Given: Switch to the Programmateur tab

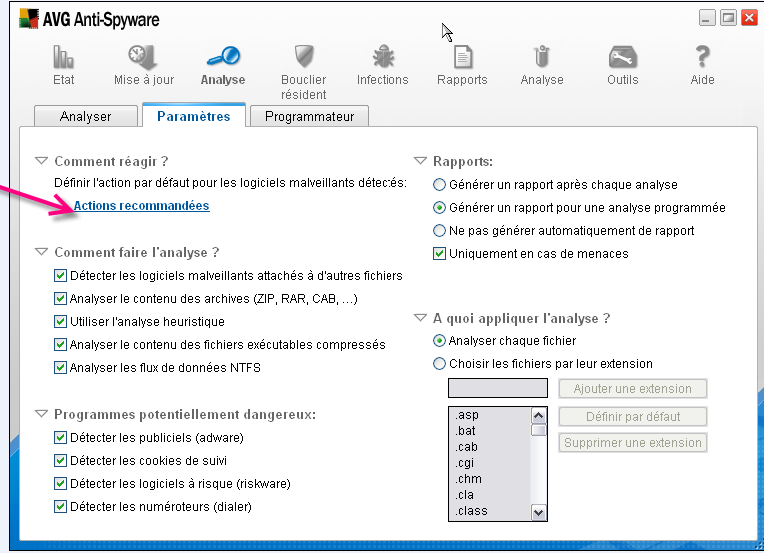Looking at the screenshot, I should pyautogui.click(x=309, y=116).
